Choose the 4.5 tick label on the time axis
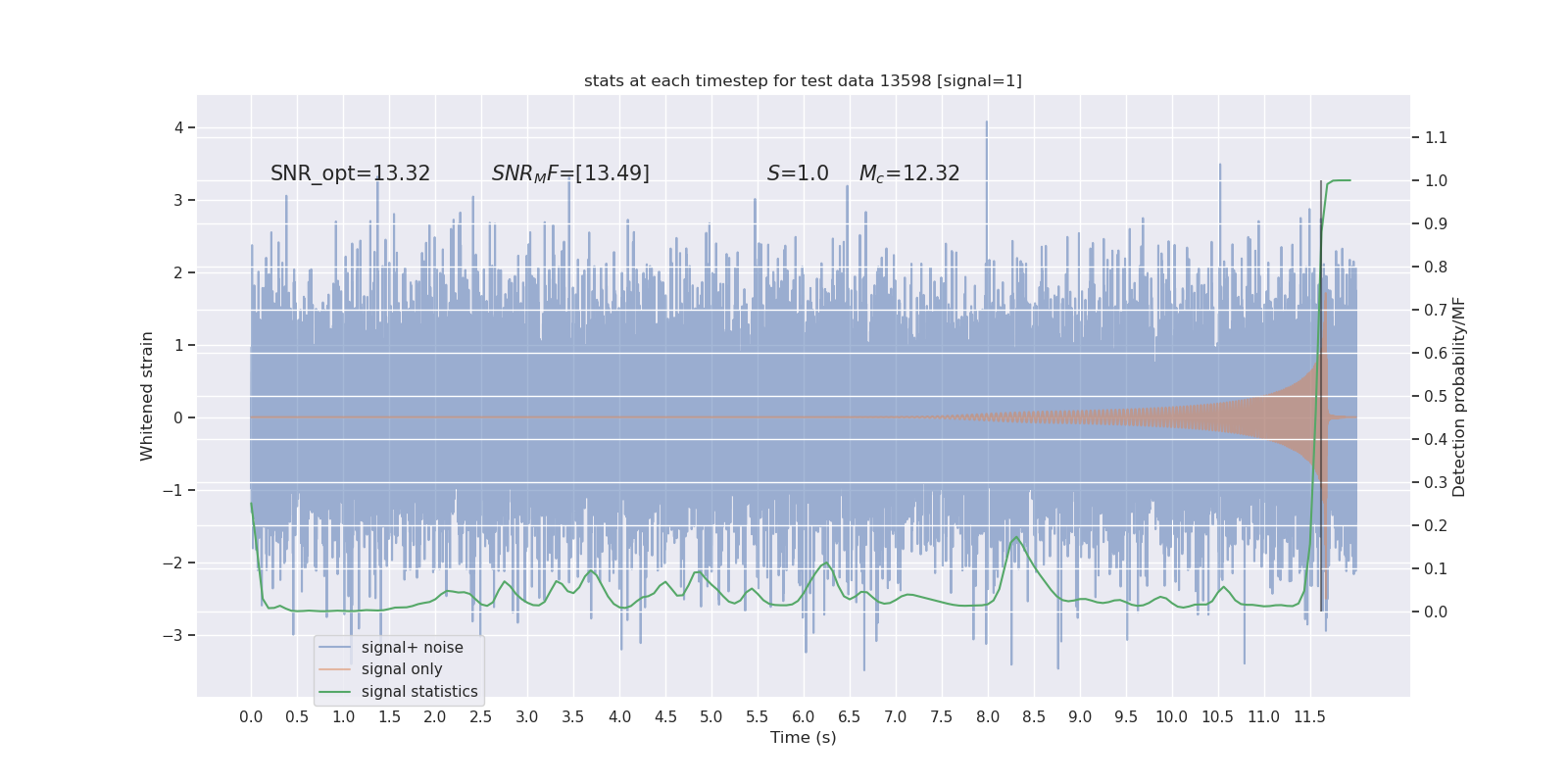This screenshot has height=784, width=1568. [x=665, y=717]
